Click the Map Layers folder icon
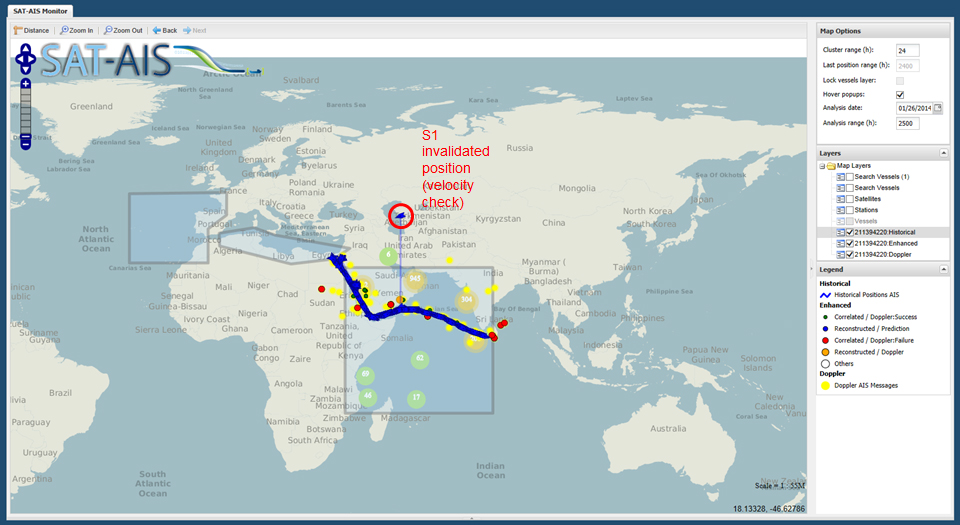Viewport: 960px width, 525px height. 831,166
